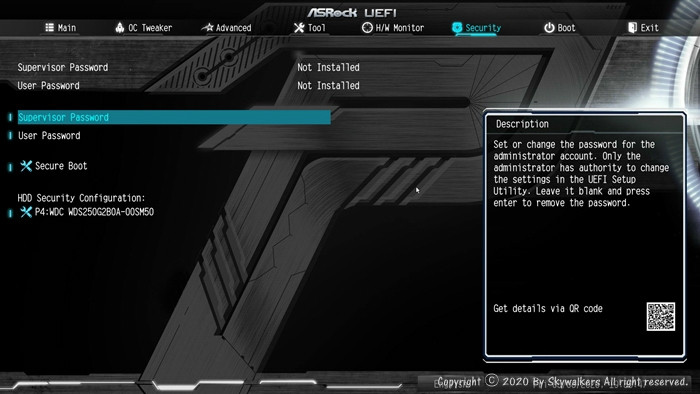Screen dimensions: 700x394
Task: Select the Security tab
Action: (x=476, y=28)
